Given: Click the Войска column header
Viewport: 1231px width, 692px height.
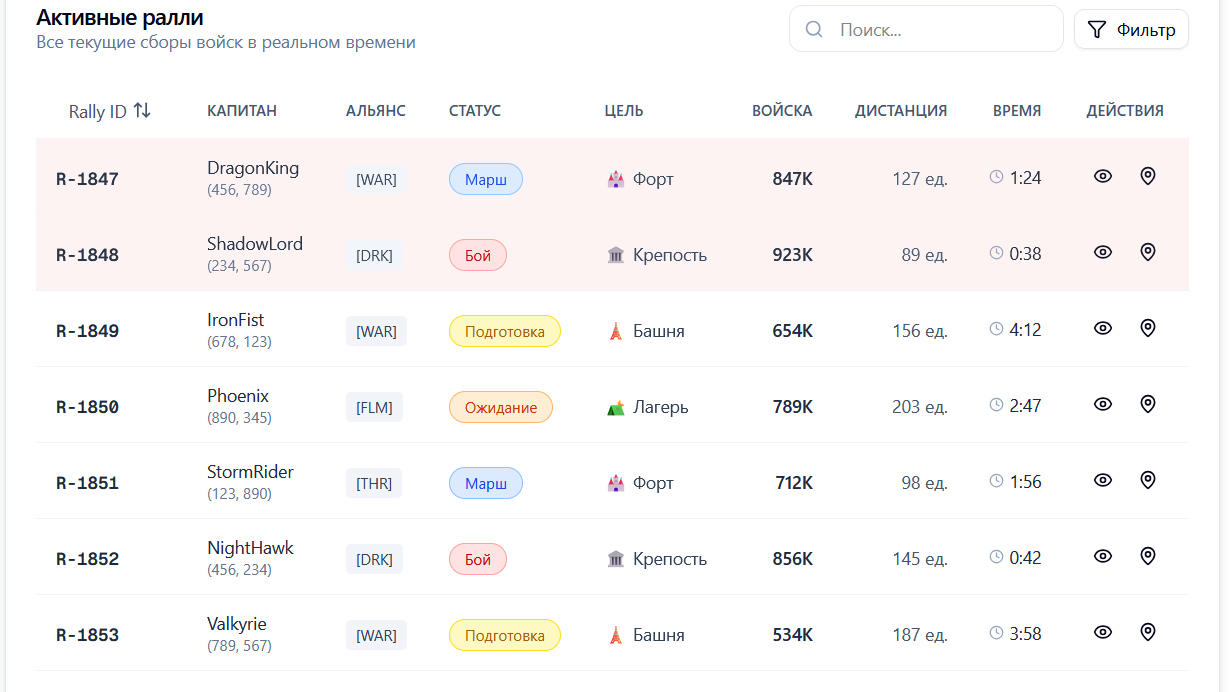Looking at the screenshot, I should [x=782, y=111].
